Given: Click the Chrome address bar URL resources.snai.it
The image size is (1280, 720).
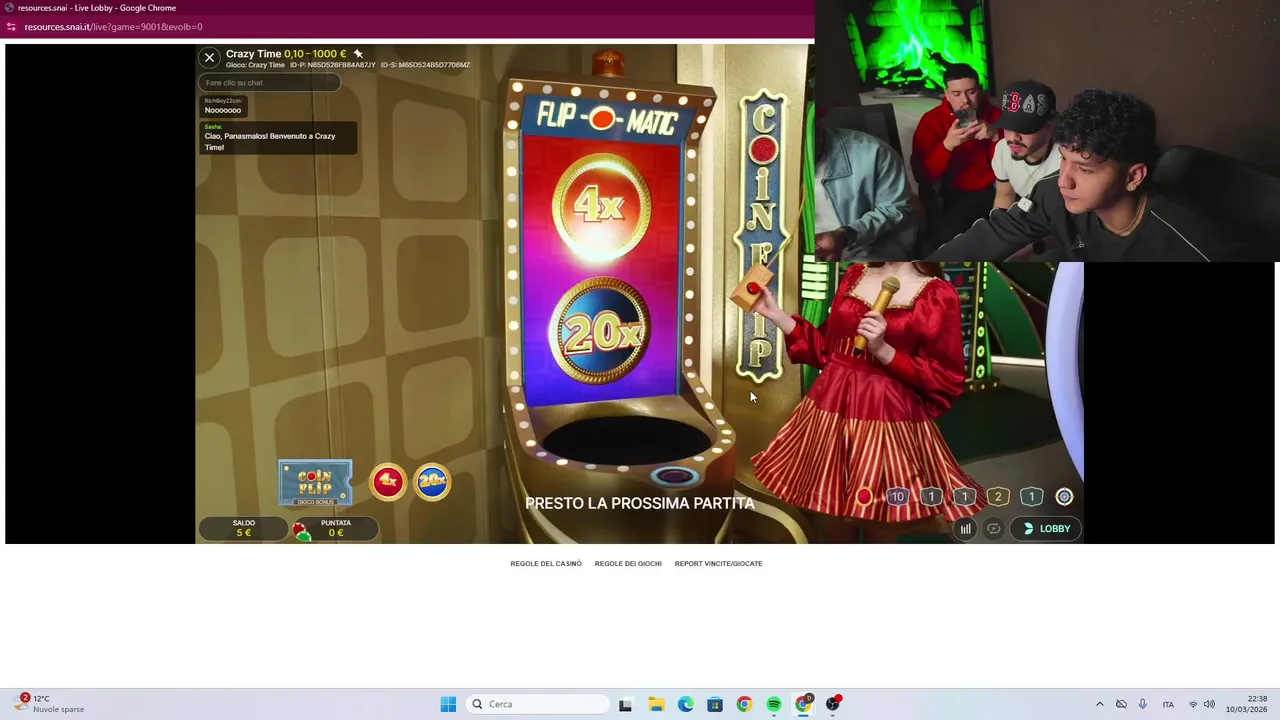Looking at the screenshot, I should (x=113, y=27).
